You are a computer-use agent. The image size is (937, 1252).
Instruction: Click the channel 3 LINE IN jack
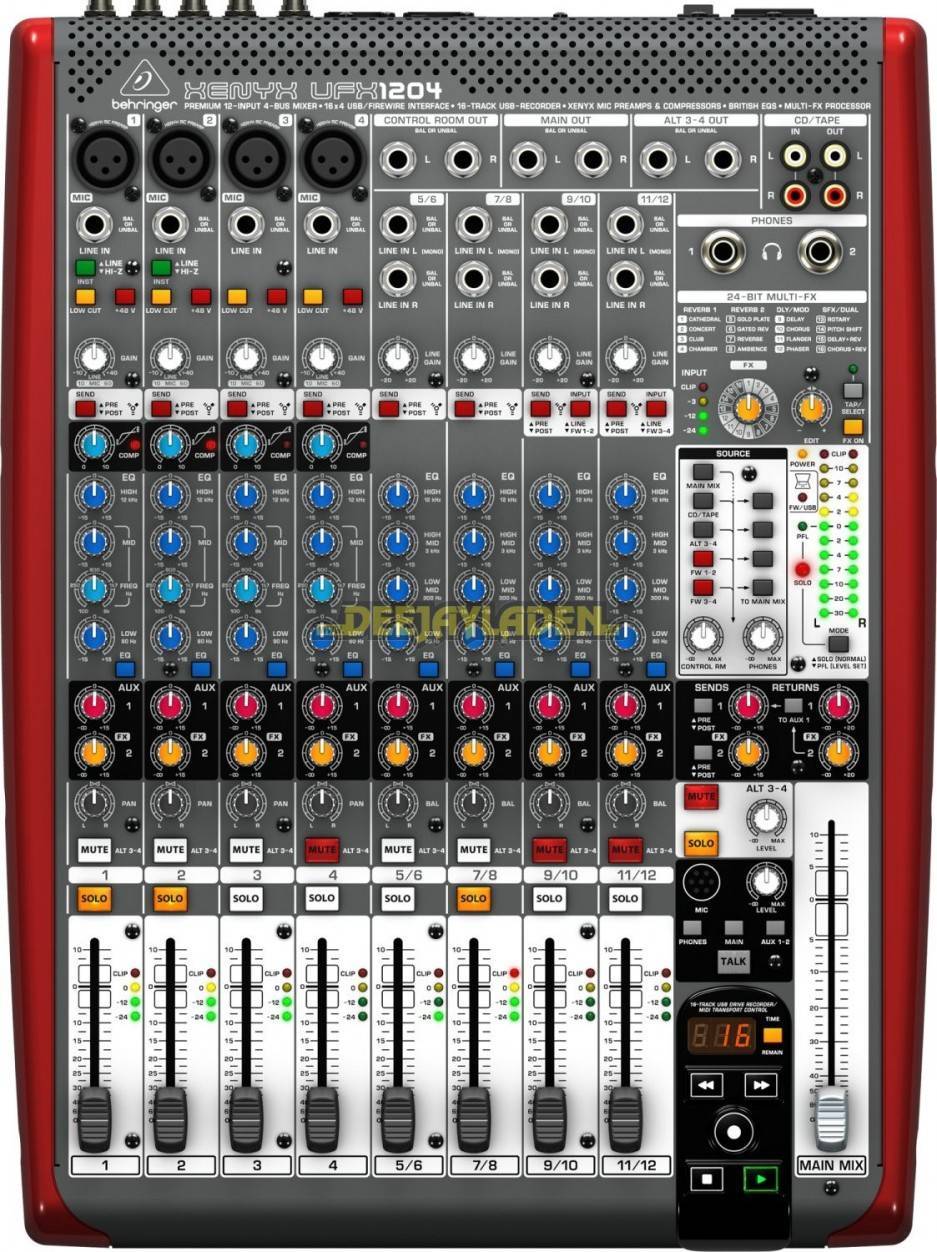[x=247, y=224]
